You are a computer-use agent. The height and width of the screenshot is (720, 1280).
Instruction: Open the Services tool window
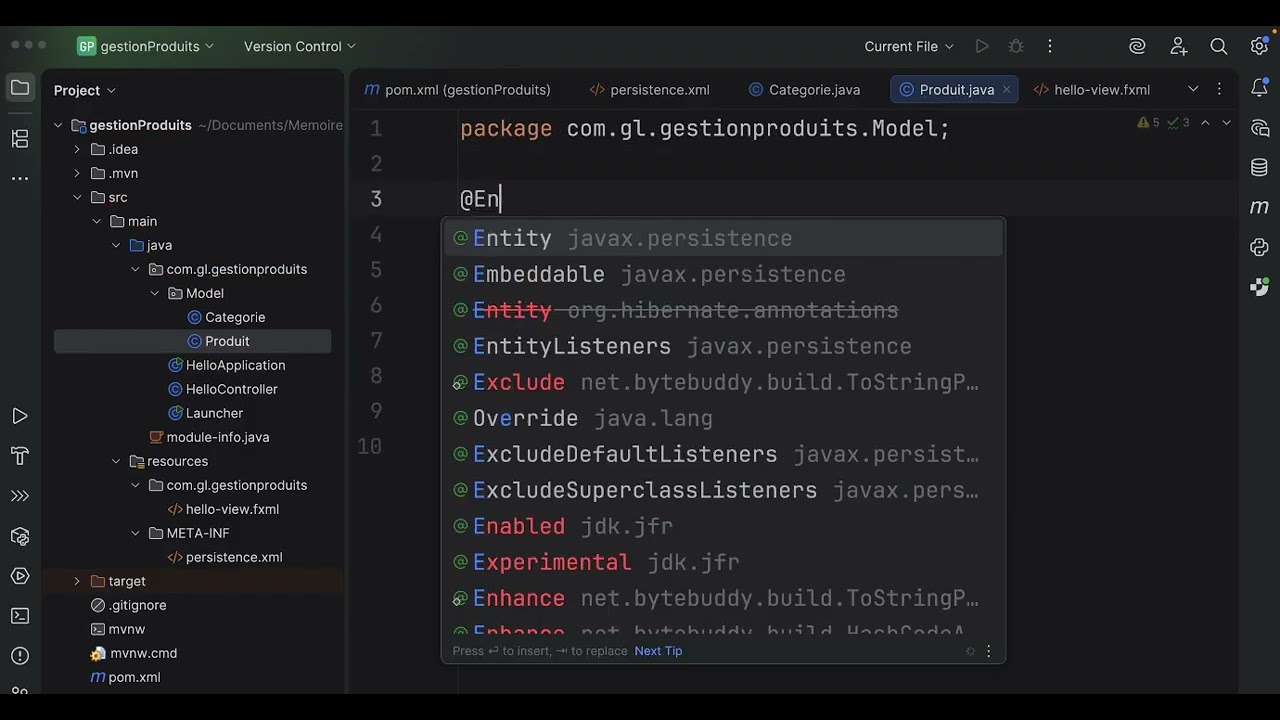pos(20,576)
